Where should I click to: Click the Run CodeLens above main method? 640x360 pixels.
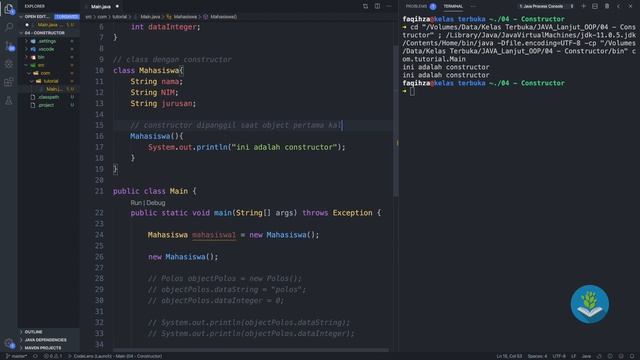(136, 203)
